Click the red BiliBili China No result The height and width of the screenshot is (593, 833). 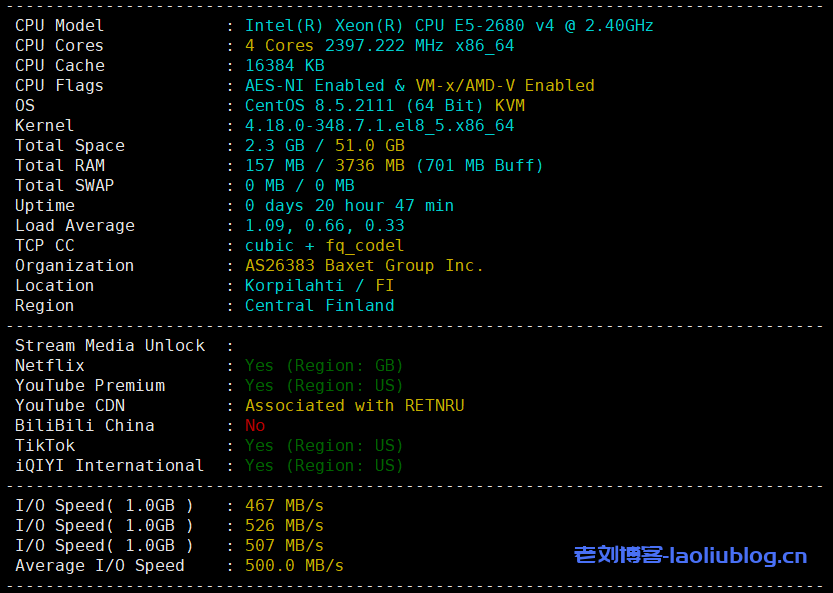[x=255, y=426]
